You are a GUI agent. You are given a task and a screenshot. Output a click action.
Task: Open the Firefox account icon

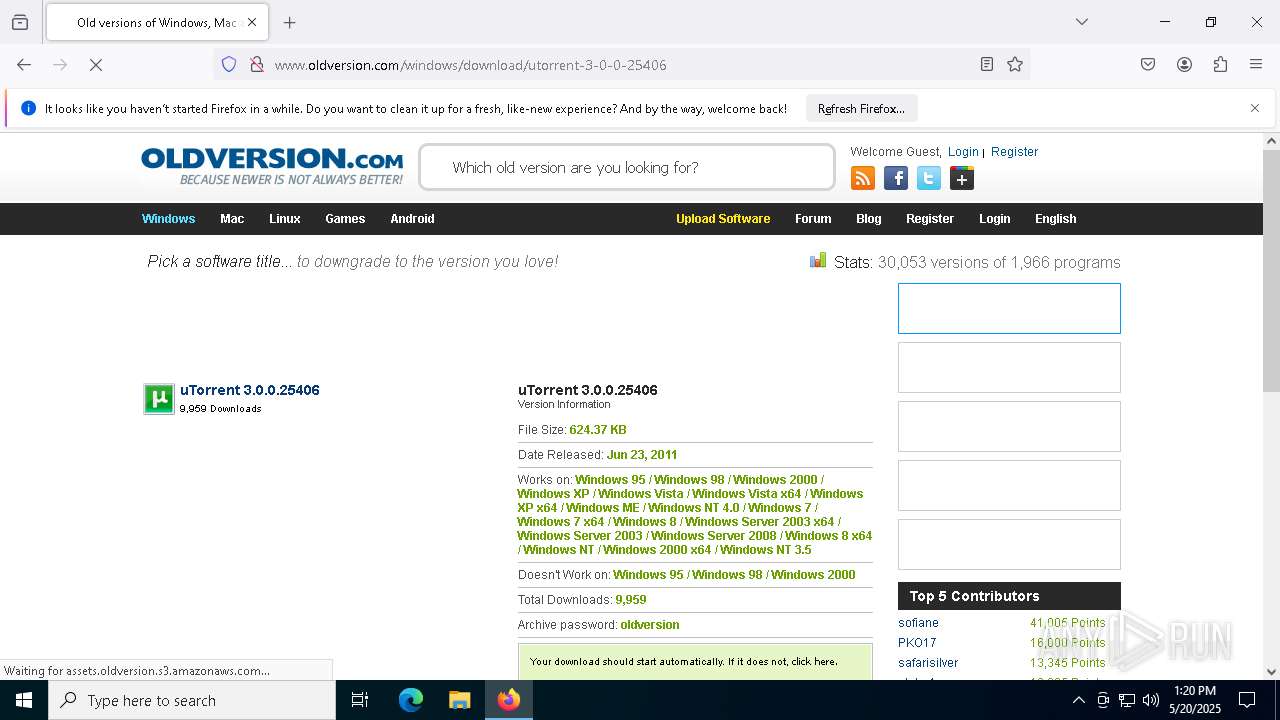click(1184, 64)
